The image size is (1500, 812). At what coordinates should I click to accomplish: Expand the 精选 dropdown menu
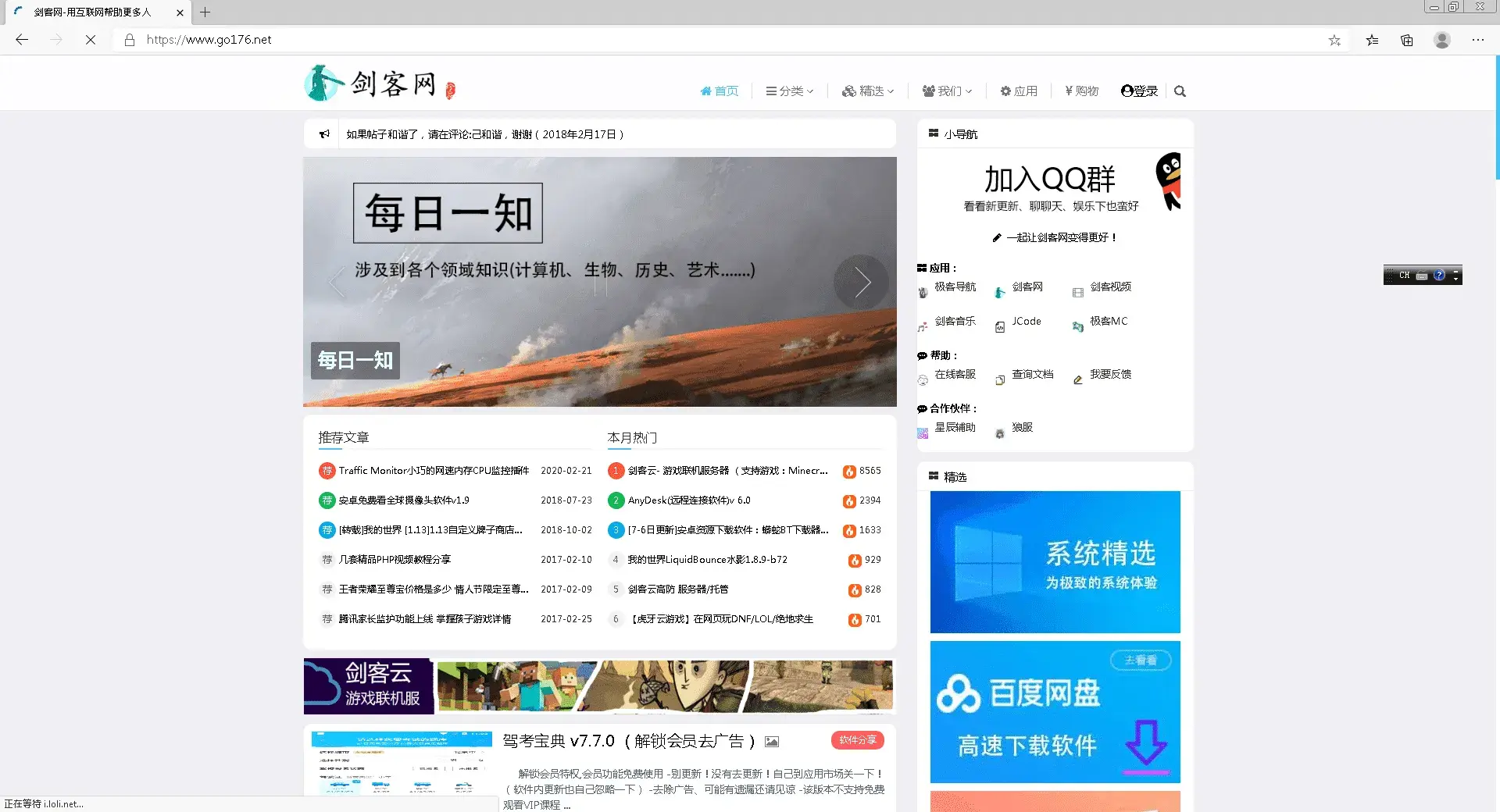pos(868,91)
